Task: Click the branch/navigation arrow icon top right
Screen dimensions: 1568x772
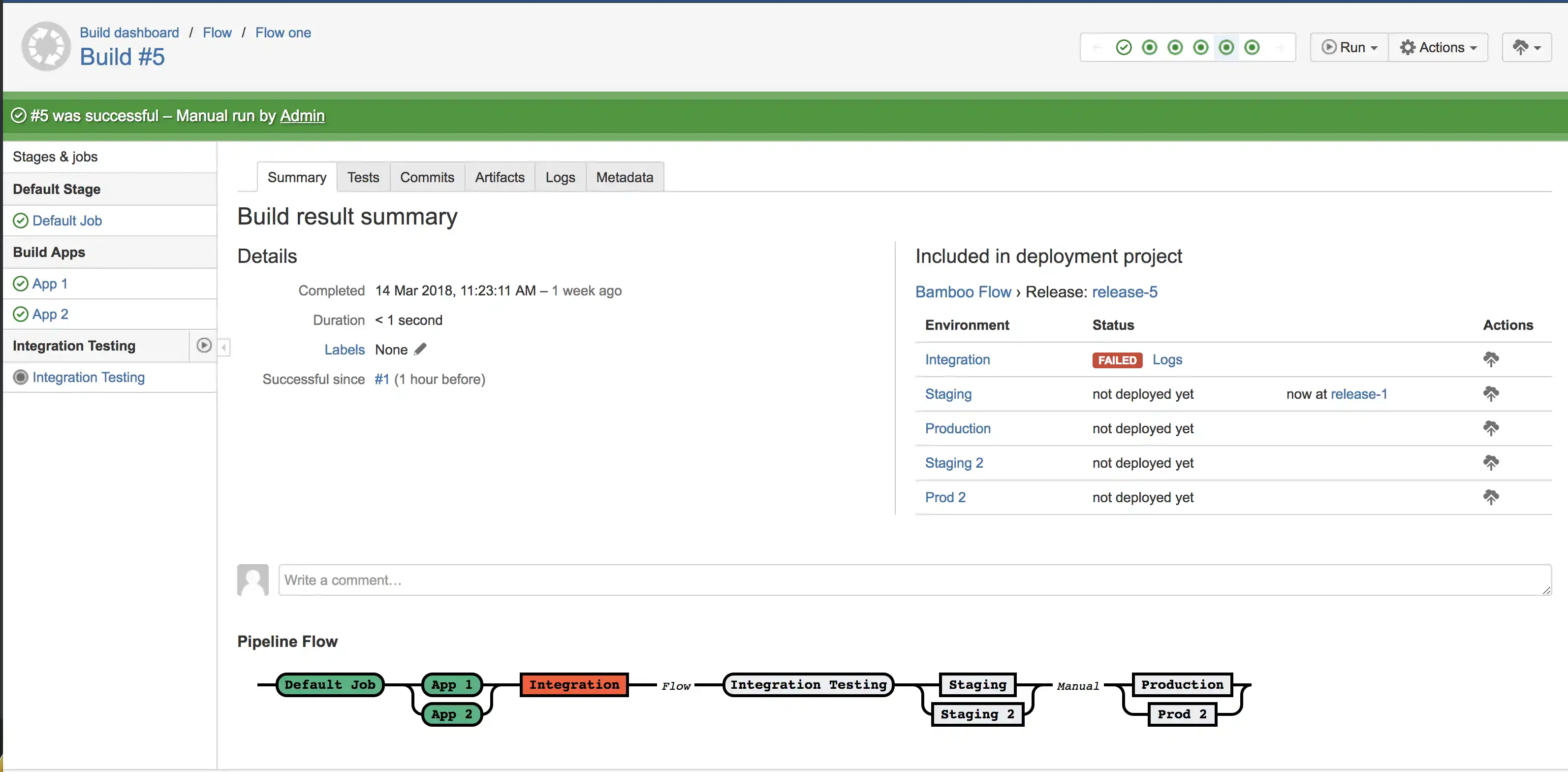Action: 1525,47
